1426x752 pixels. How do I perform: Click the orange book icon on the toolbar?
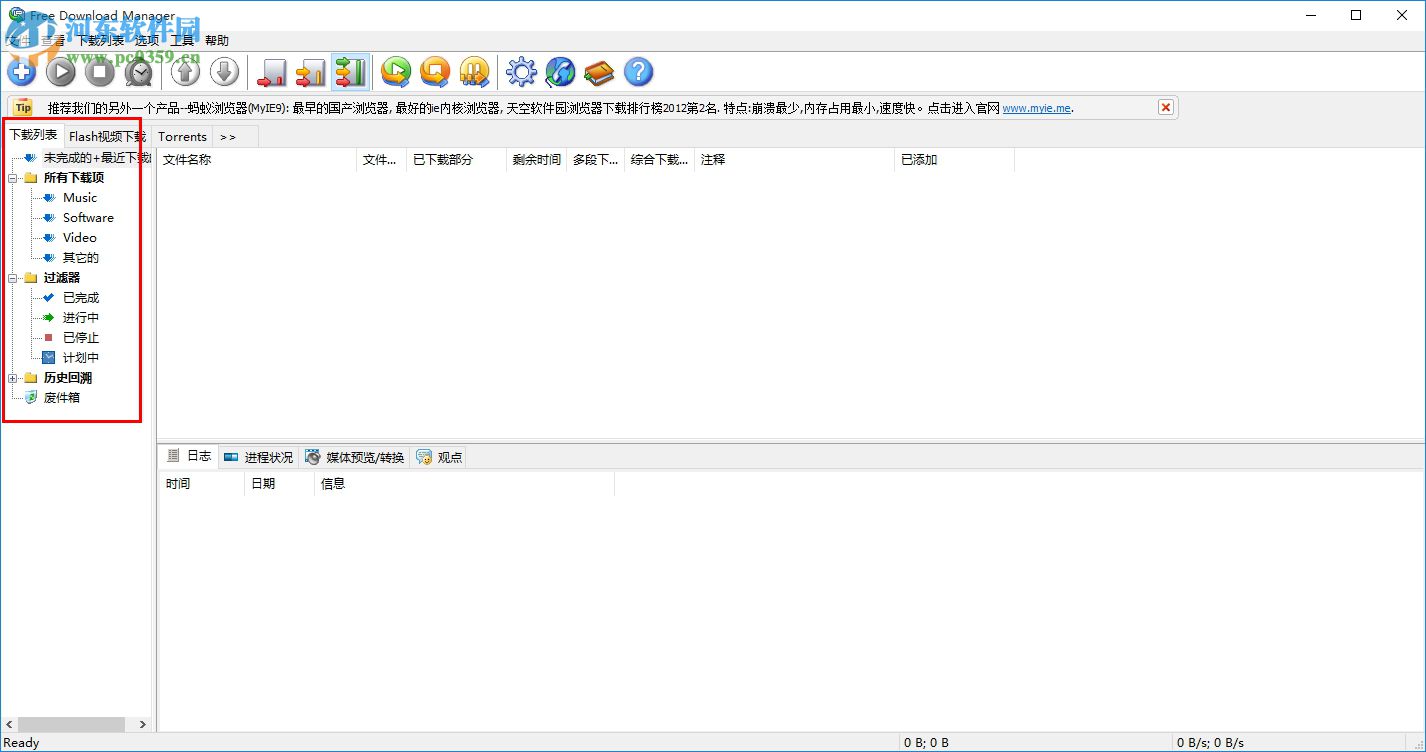tap(599, 71)
